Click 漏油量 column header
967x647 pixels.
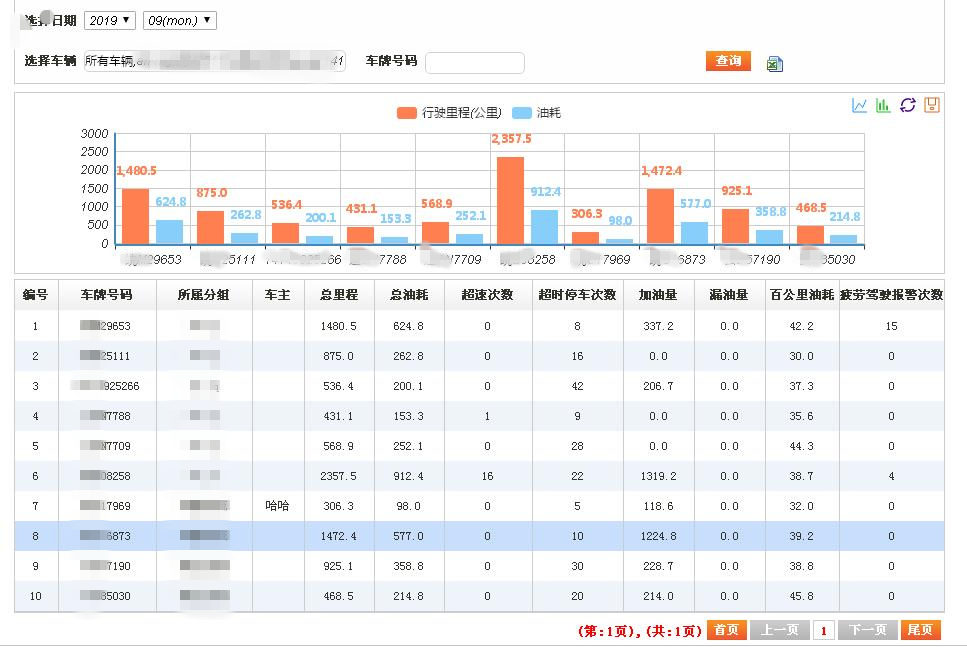[x=729, y=295]
